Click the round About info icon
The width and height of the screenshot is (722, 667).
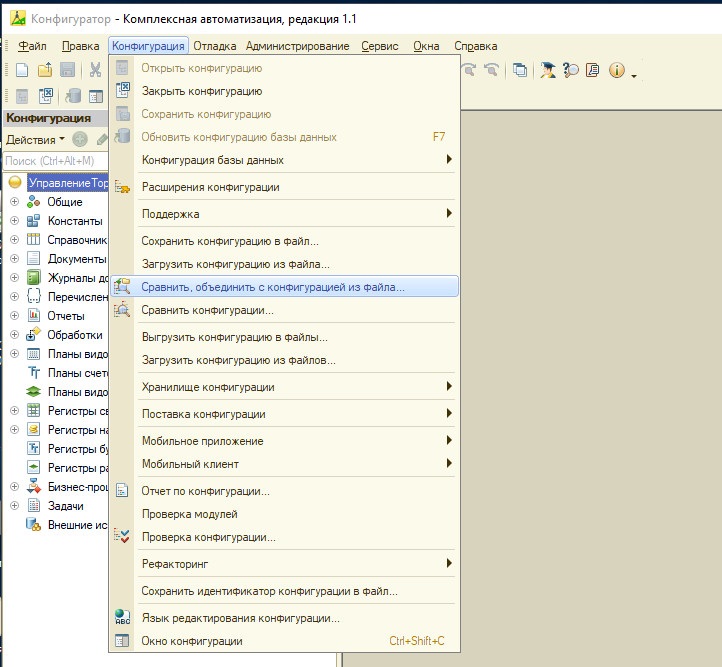(616, 70)
